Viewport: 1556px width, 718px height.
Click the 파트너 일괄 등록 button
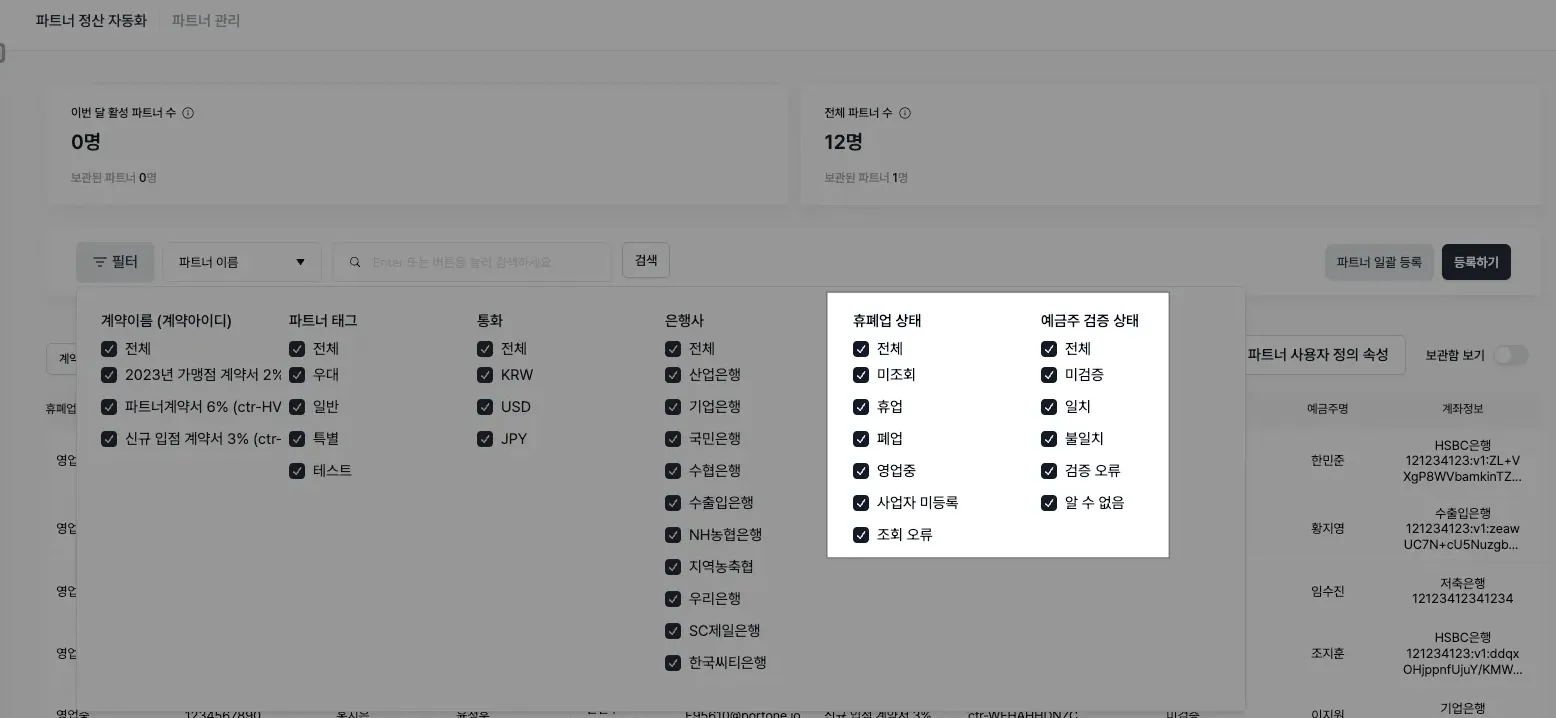[x=1379, y=261]
